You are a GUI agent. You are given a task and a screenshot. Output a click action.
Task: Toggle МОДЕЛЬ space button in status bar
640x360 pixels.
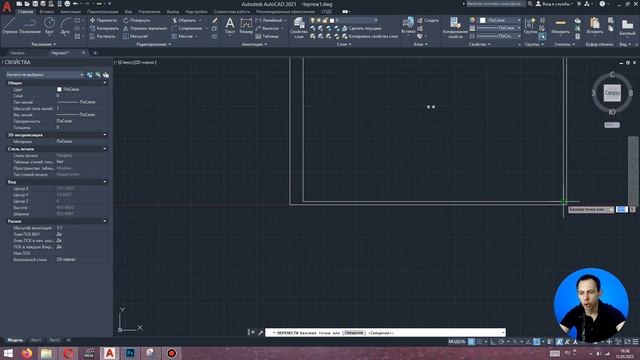tap(457, 342)
